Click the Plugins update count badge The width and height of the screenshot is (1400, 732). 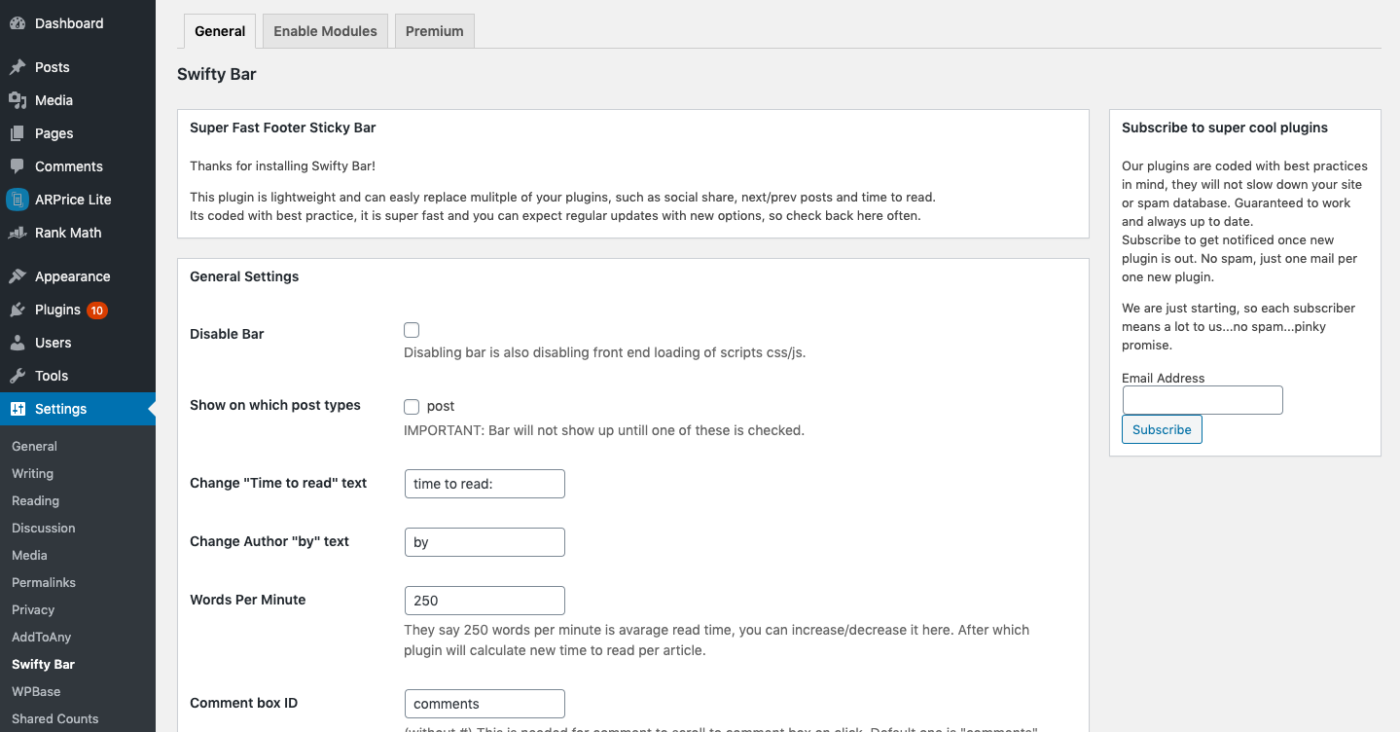coord(97,310)
